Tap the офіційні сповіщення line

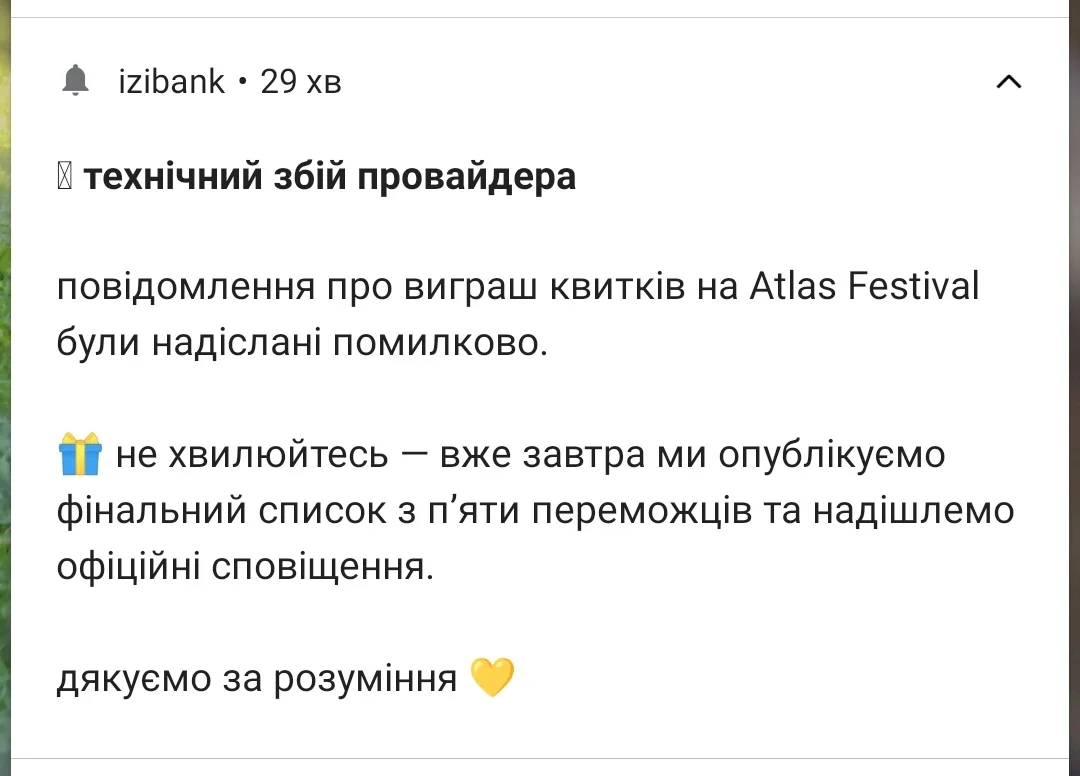[x=245, y=567]
